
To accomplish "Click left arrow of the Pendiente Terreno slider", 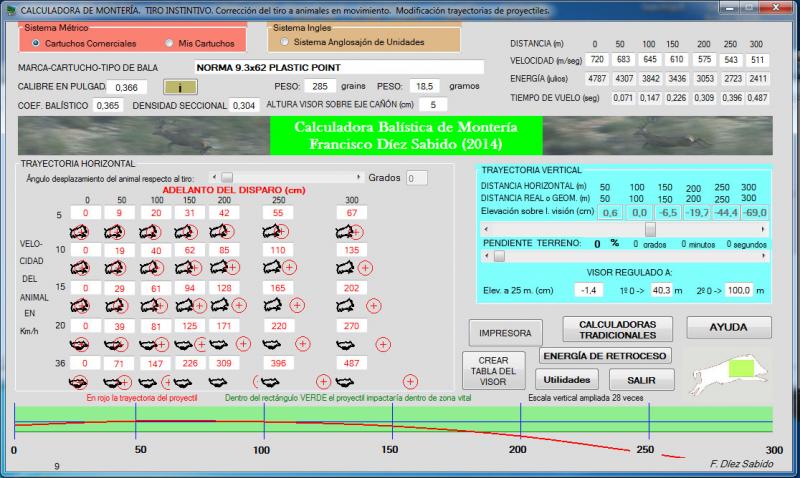I will (x=487, y=256).
